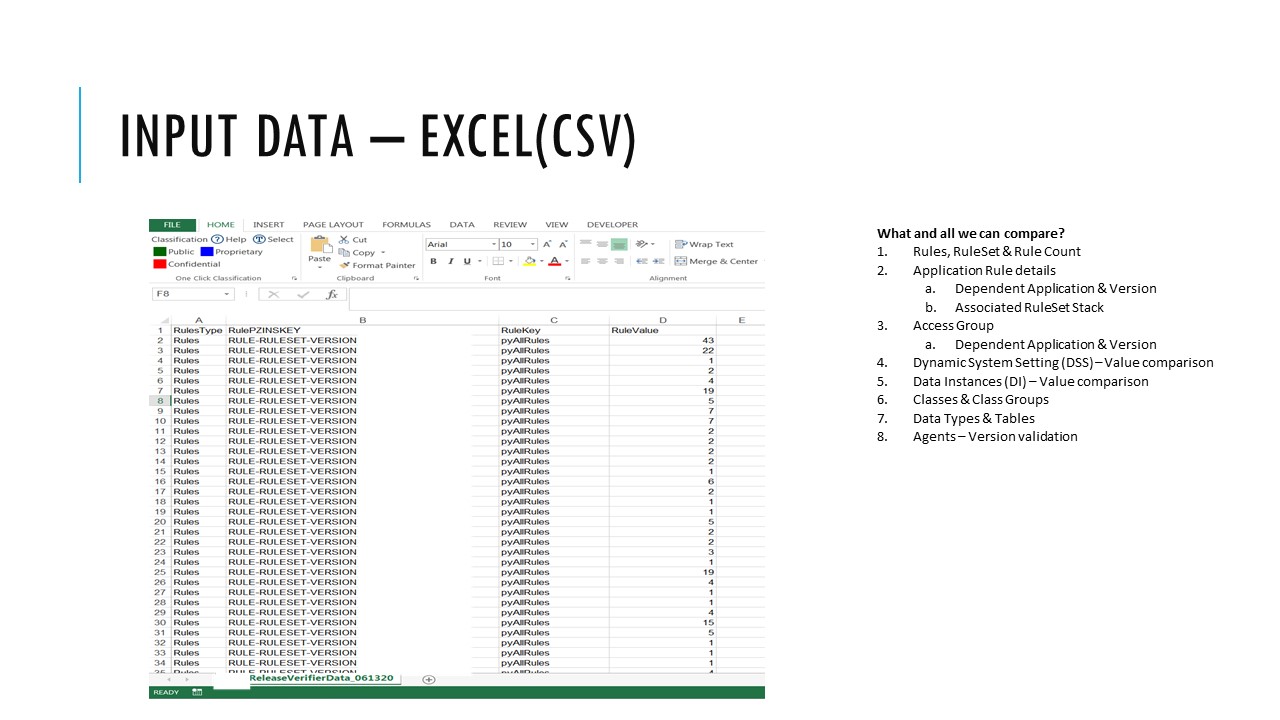Image resolution: width=1280 pixels, height=720 pixels.
Task: Open the font size 10 dropdown
Action: [533, 244]
